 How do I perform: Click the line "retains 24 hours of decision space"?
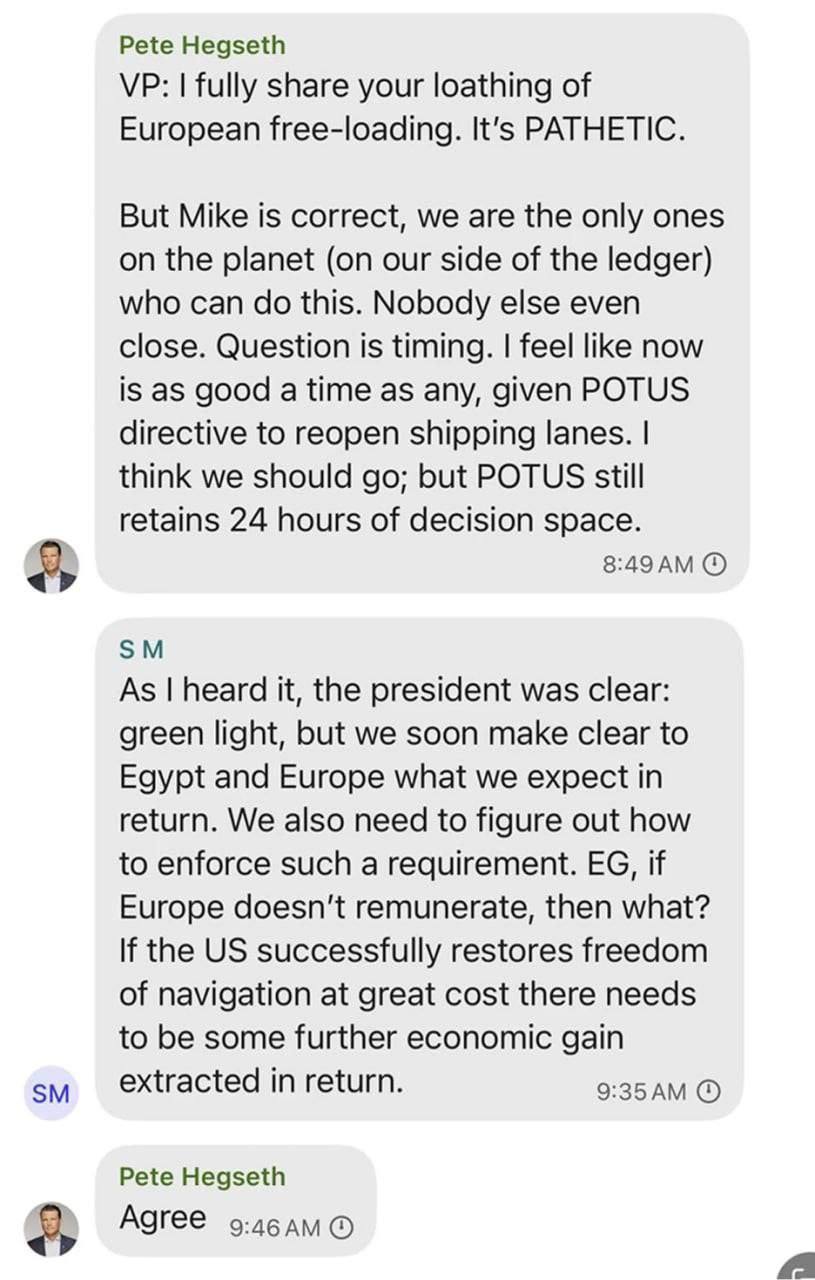pyautogui.click(x=379, y=520)
